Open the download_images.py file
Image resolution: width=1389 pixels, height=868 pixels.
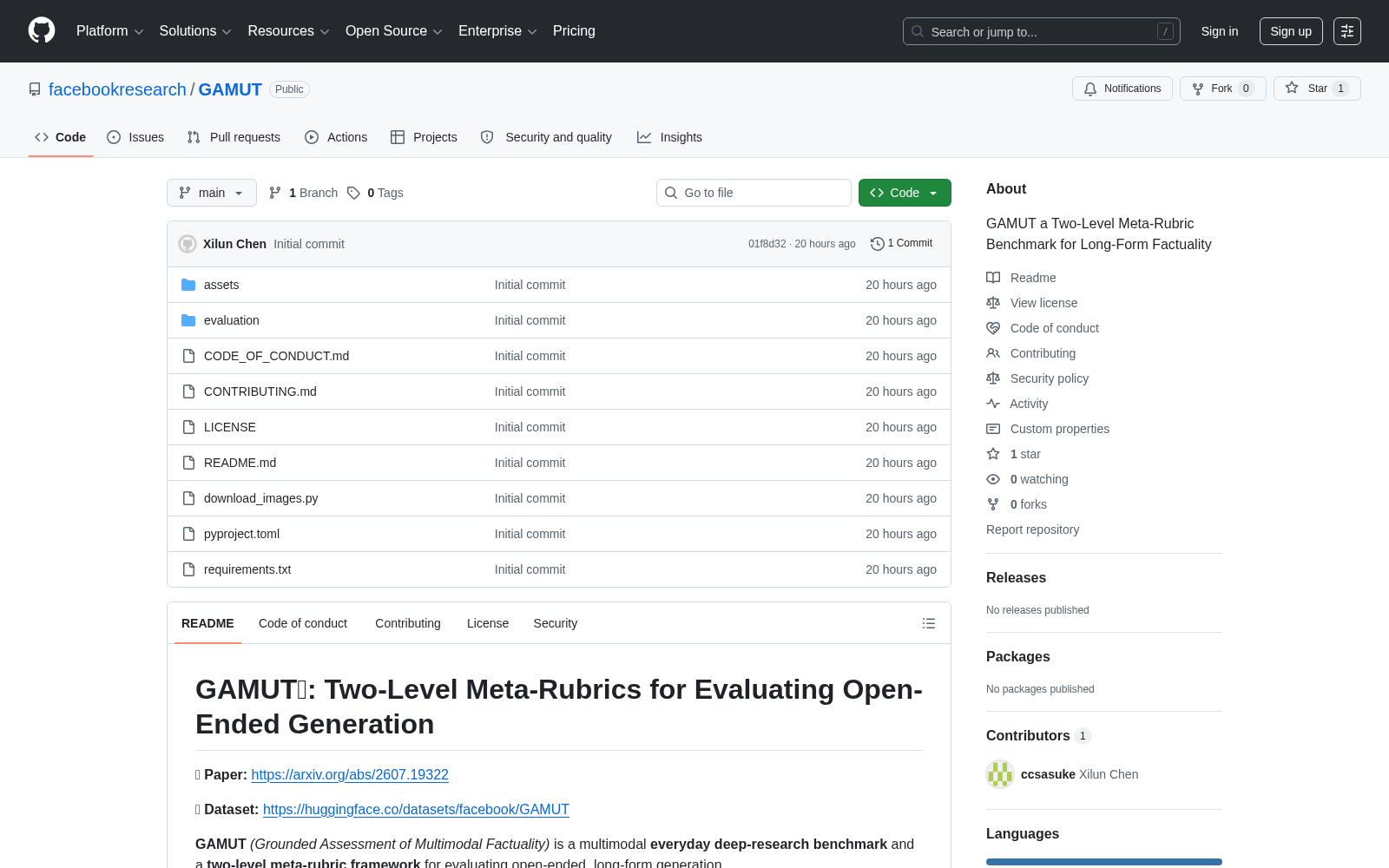click(260, 498)
